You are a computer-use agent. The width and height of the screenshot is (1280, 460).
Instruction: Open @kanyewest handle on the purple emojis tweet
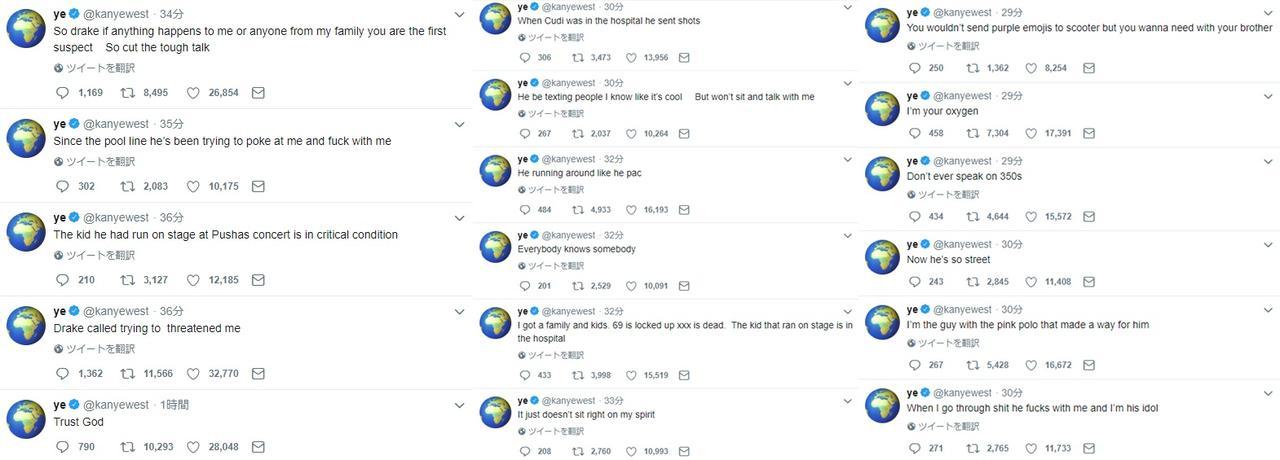(x=963, y=12)
